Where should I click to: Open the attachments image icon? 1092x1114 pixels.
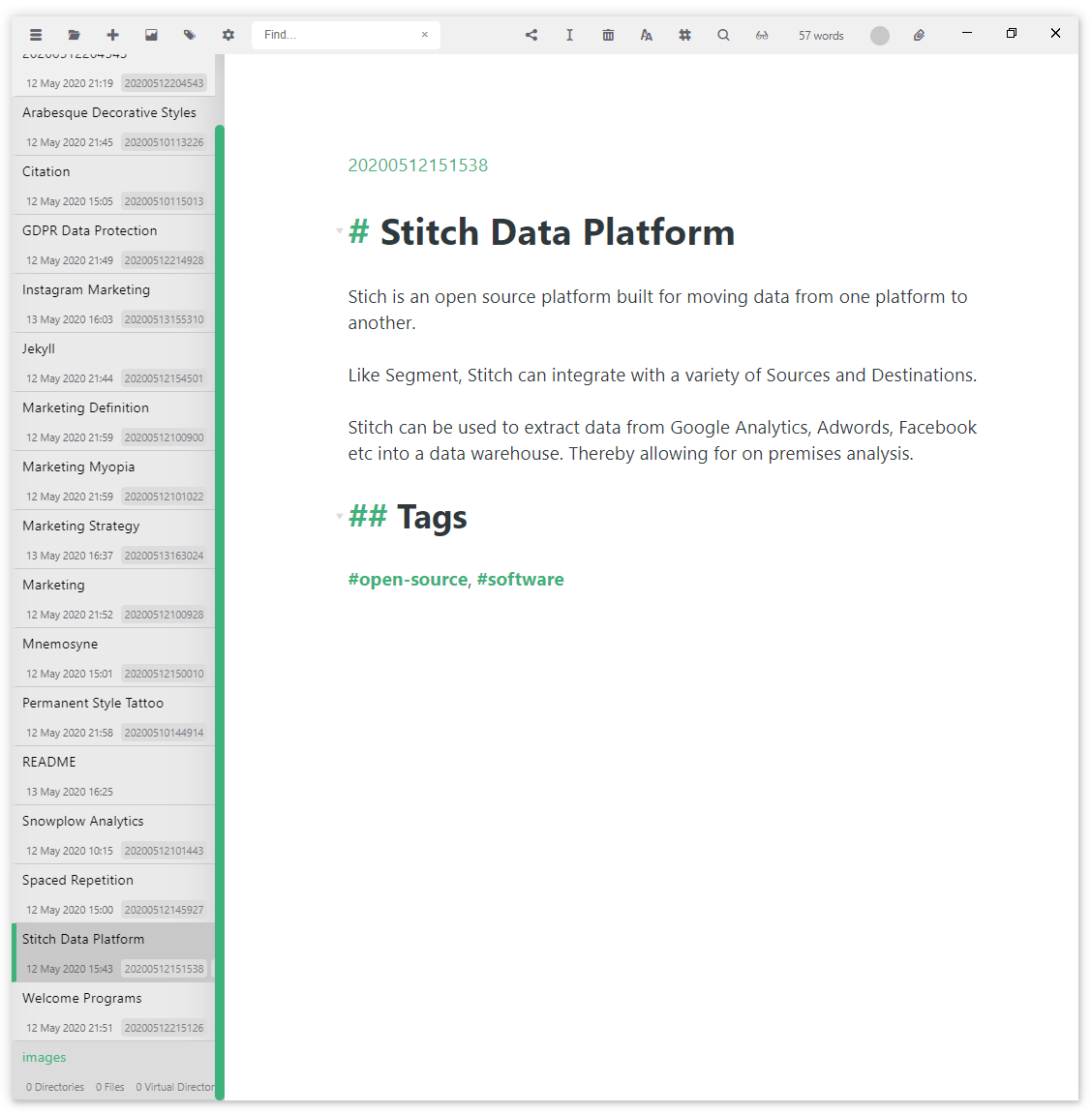point(151,35)
